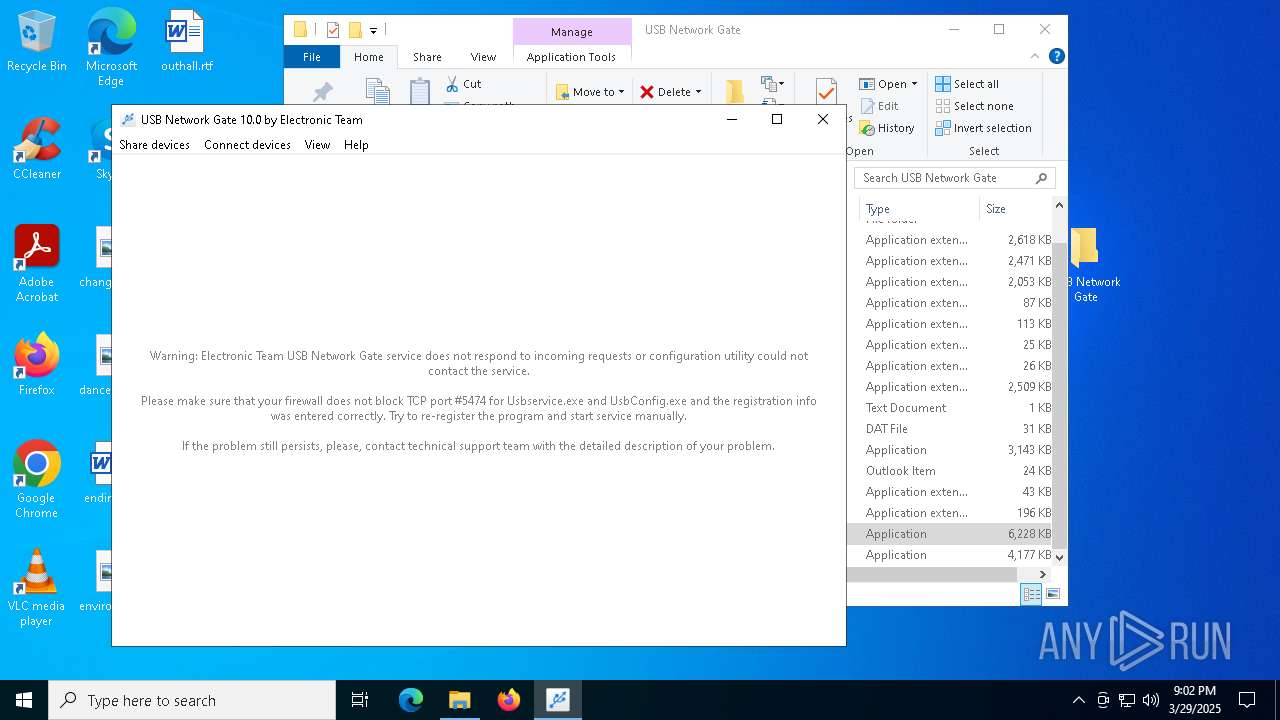The height and width of the screenshot is (720, 1280).
Task: Open the Connect devices menu
Action: pos(247,145)
